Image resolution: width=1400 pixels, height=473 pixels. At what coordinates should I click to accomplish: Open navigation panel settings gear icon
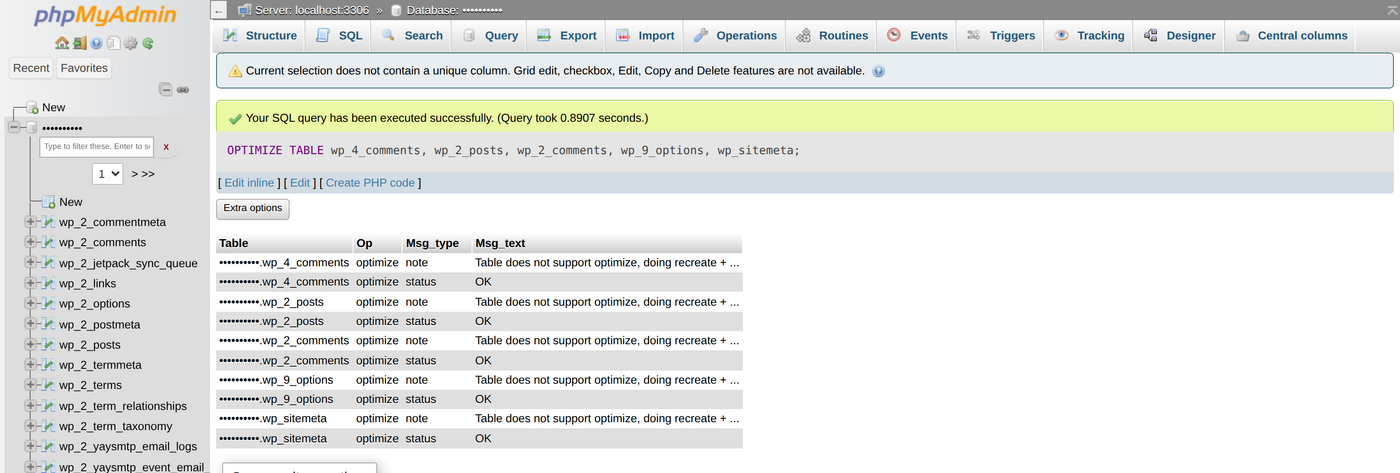130,43
